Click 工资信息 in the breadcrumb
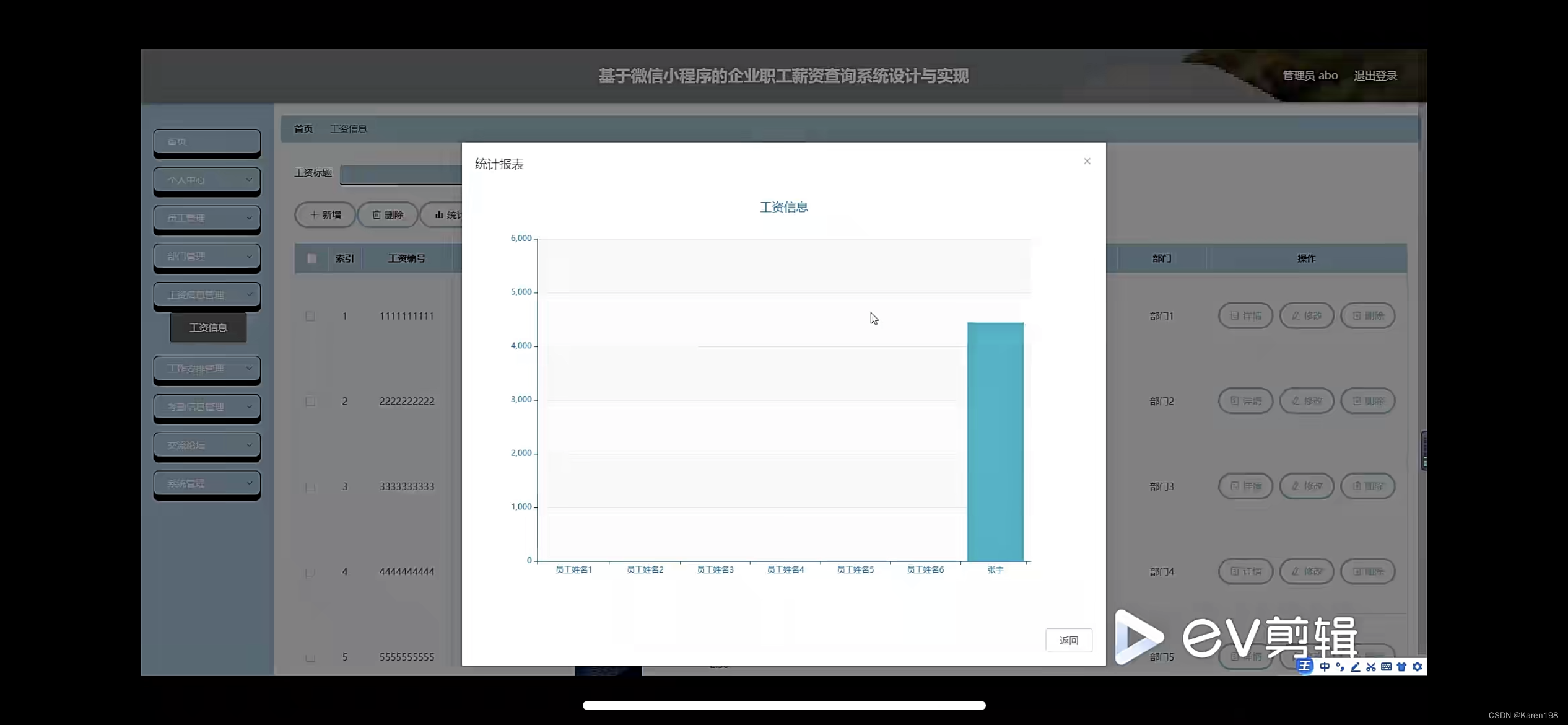The width and height of the screenshot is (1568, 725). click(348, 129)
